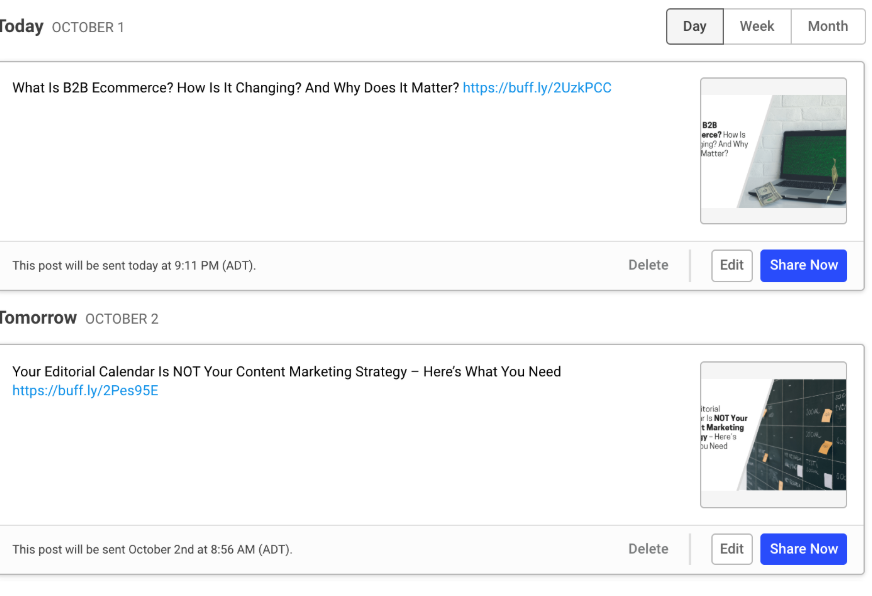Click the Editorial Calendar post text
872x596 pixels.
click(x=286, y=372)
